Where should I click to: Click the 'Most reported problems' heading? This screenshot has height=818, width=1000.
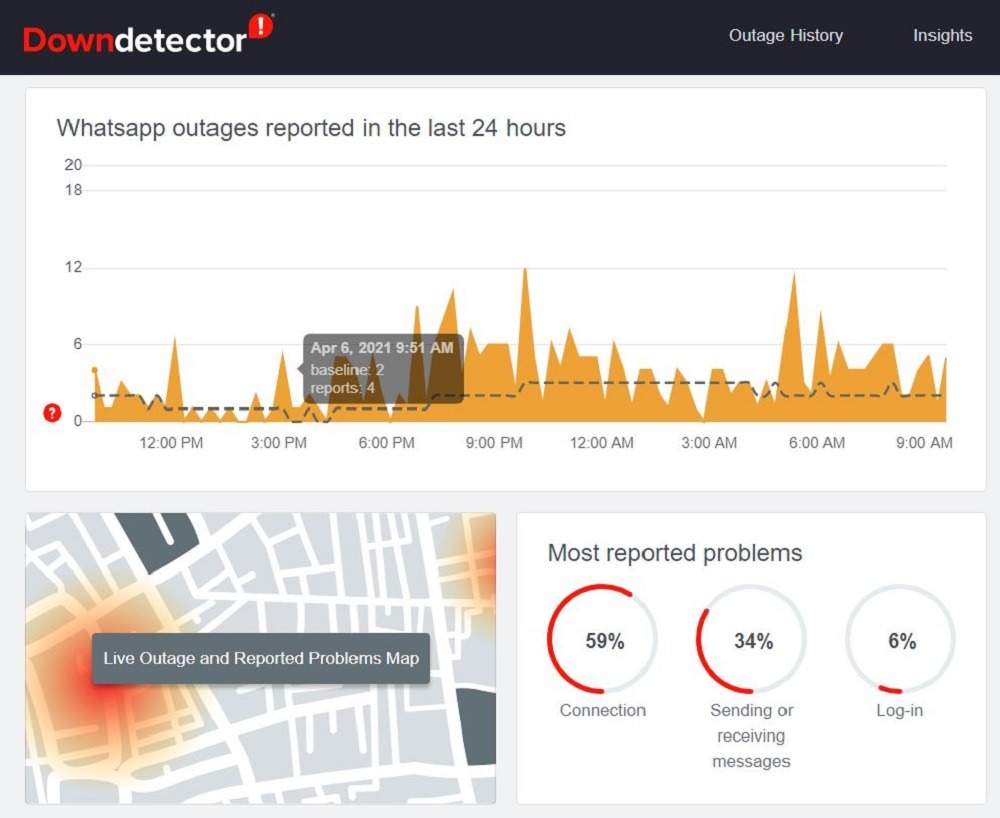pyautogui.click(x=675, y=553)
